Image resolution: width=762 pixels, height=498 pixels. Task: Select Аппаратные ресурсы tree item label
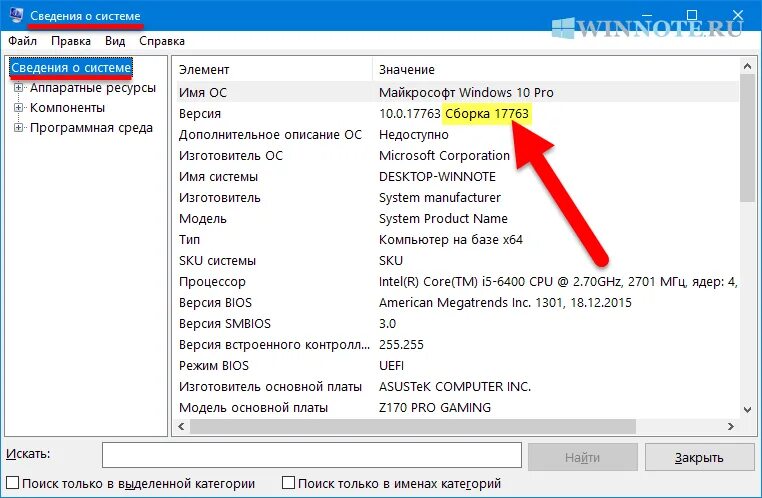coord(93,88)
